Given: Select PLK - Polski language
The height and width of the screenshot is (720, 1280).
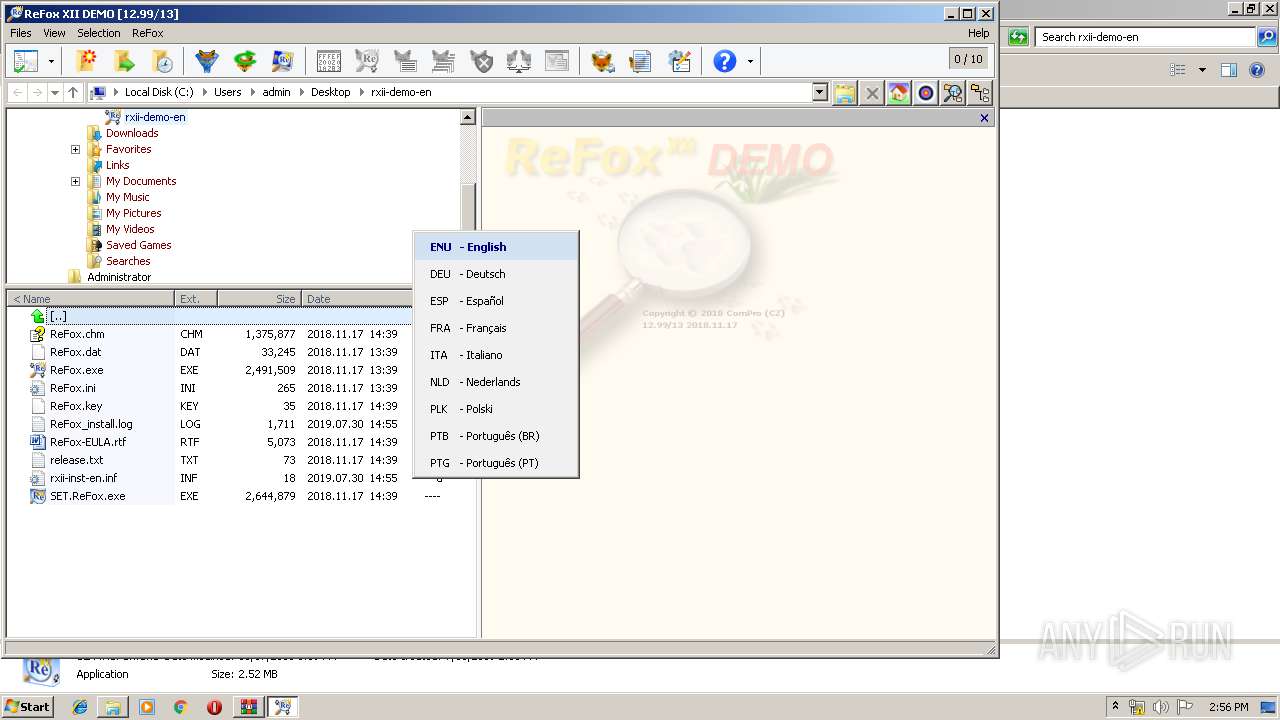Looking at the screenshot, I should pyautogui.click(x=496, y=409).
